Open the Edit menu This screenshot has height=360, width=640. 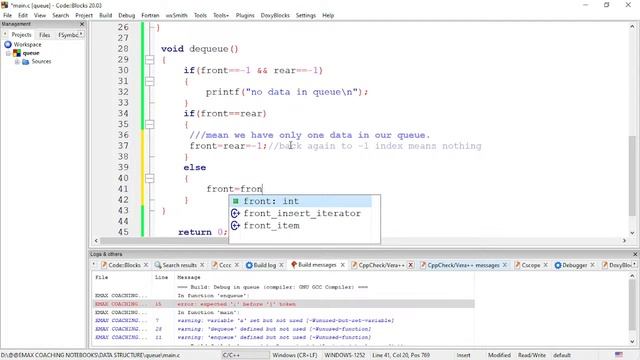pos(23,15)
